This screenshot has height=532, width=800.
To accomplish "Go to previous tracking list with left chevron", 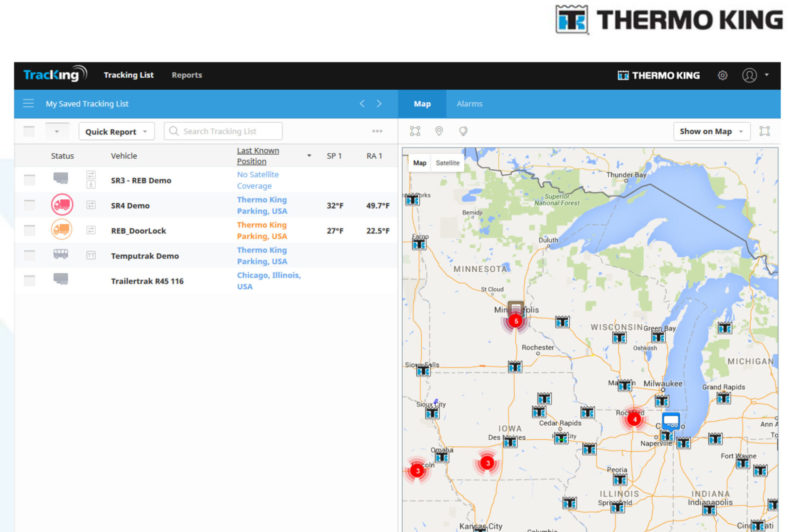I will [x=362, y=104].
